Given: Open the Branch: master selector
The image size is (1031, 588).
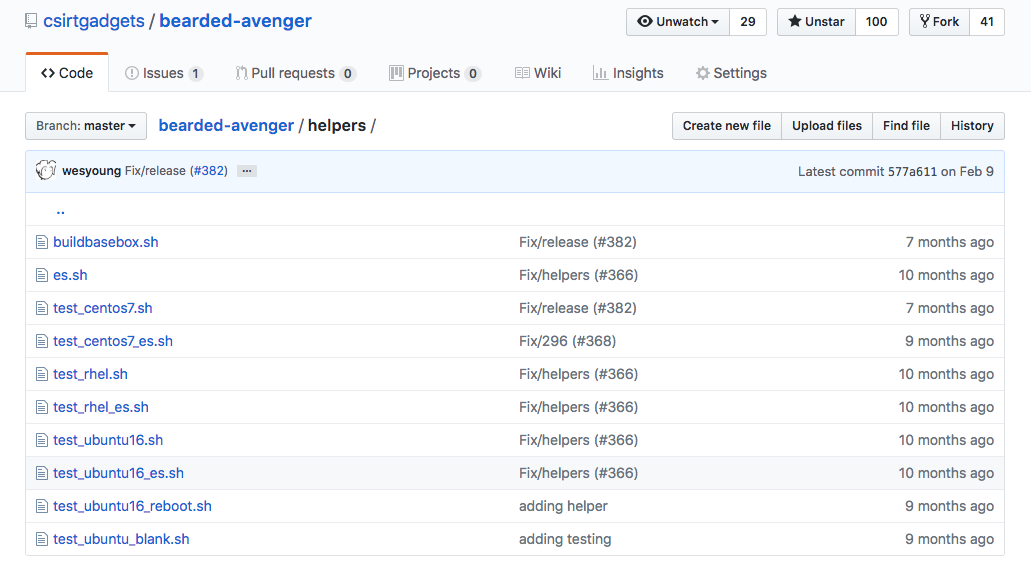Looking at the screenshot, I should pos(85,126).
